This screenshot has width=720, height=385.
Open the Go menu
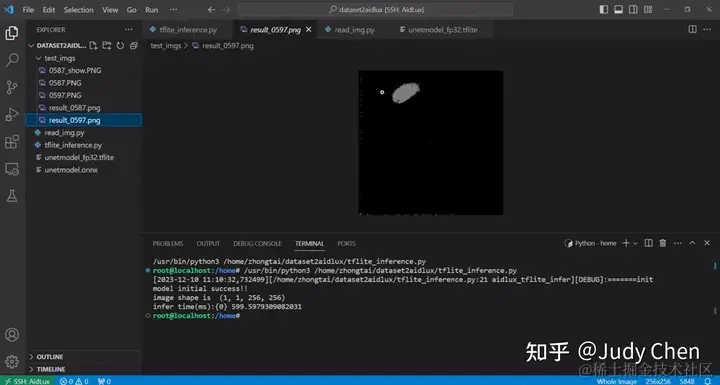[131, 10]
